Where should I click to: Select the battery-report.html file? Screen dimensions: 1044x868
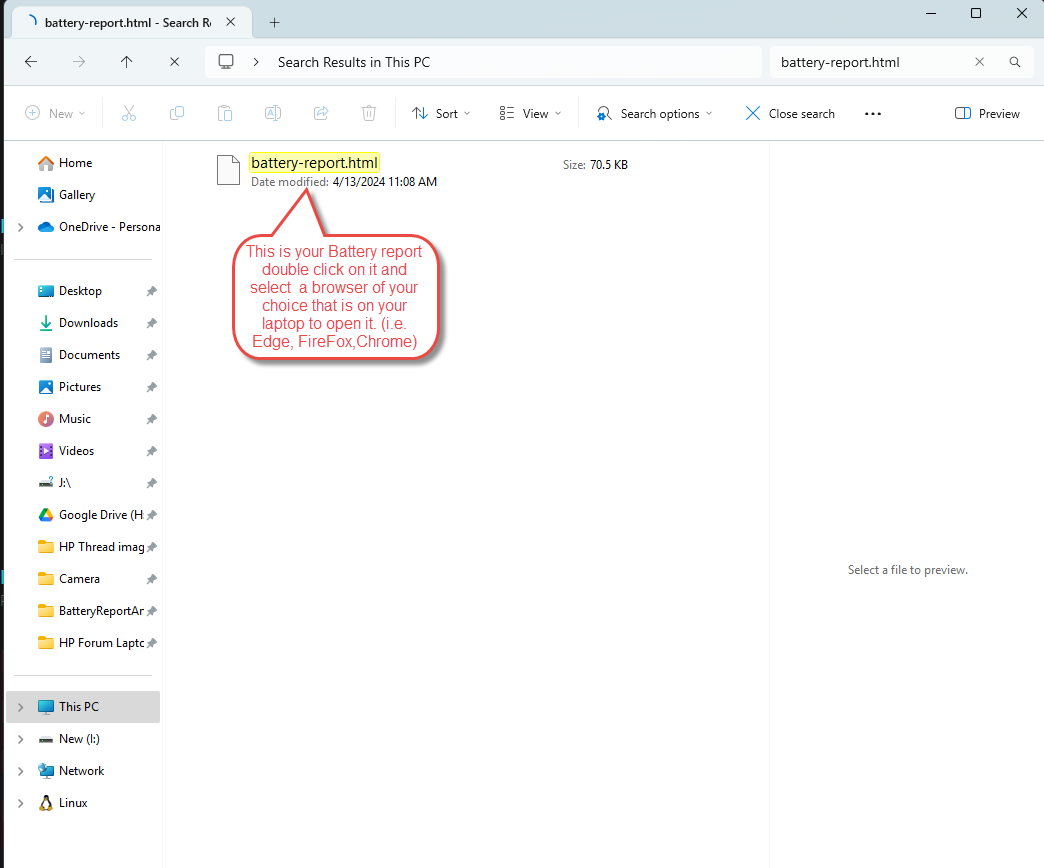coord(314,163)
